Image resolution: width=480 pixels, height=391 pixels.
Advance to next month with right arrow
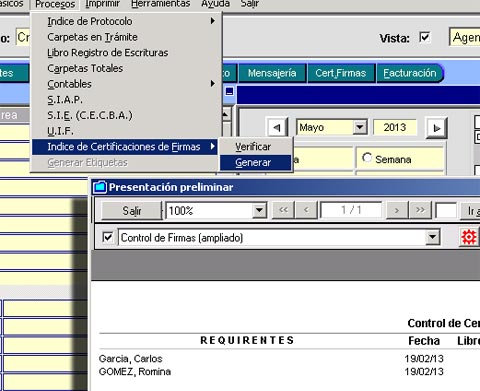click(x=436, y=128)
